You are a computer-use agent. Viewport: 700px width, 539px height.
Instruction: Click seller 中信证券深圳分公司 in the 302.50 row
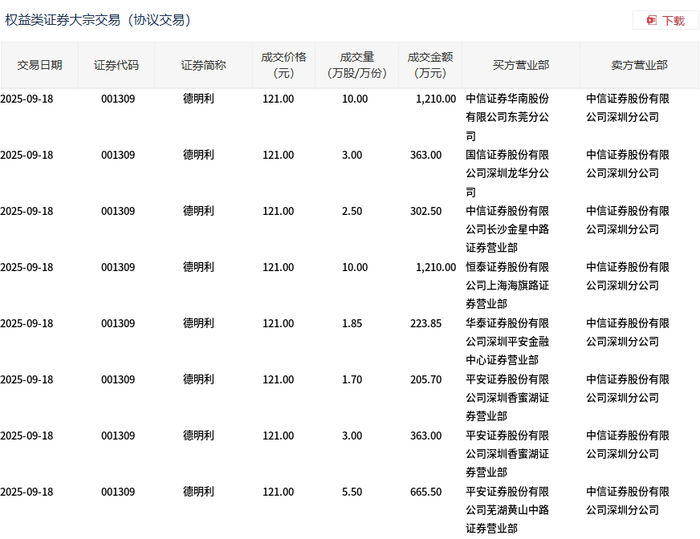[x=628, y=220]
